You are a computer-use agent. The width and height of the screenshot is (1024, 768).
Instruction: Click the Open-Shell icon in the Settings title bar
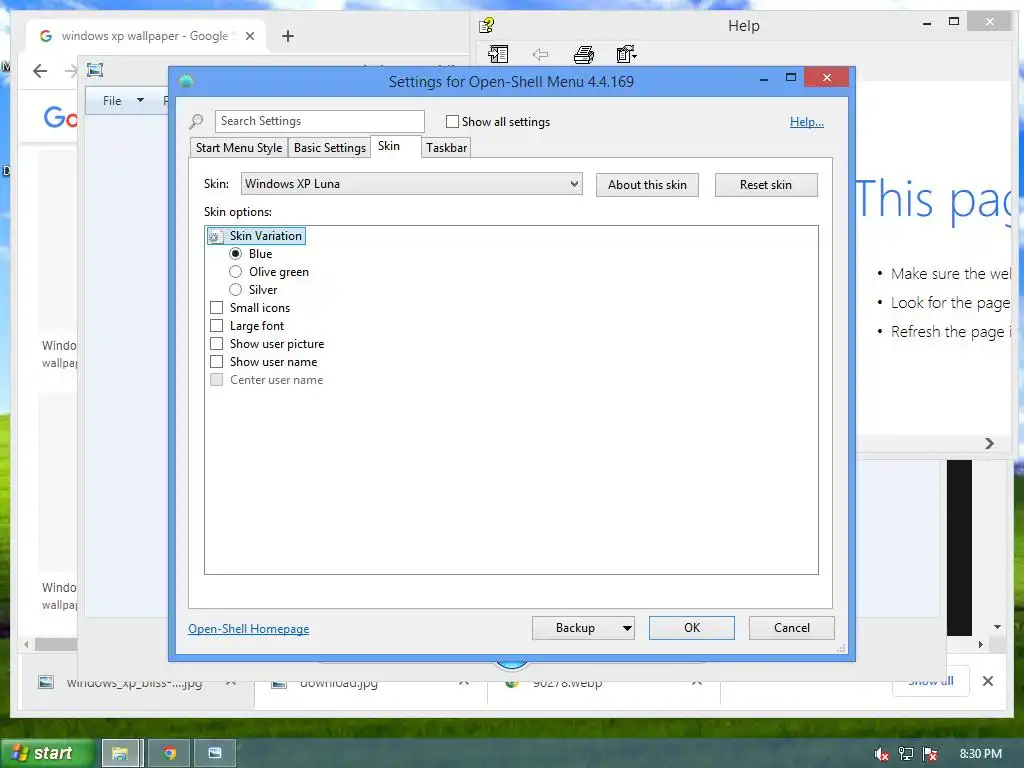coord(186,82)
